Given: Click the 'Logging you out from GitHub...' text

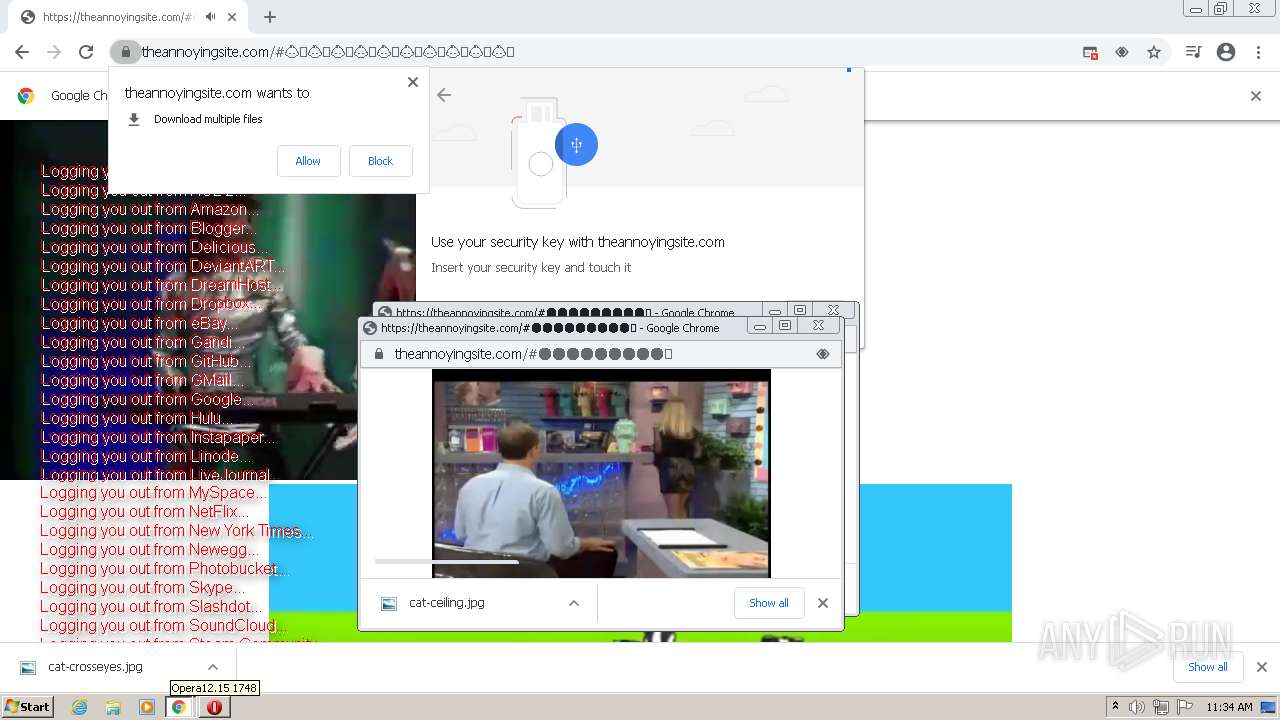Looking at the screenshot, I should pyautogui.click(x=146, y=361).
